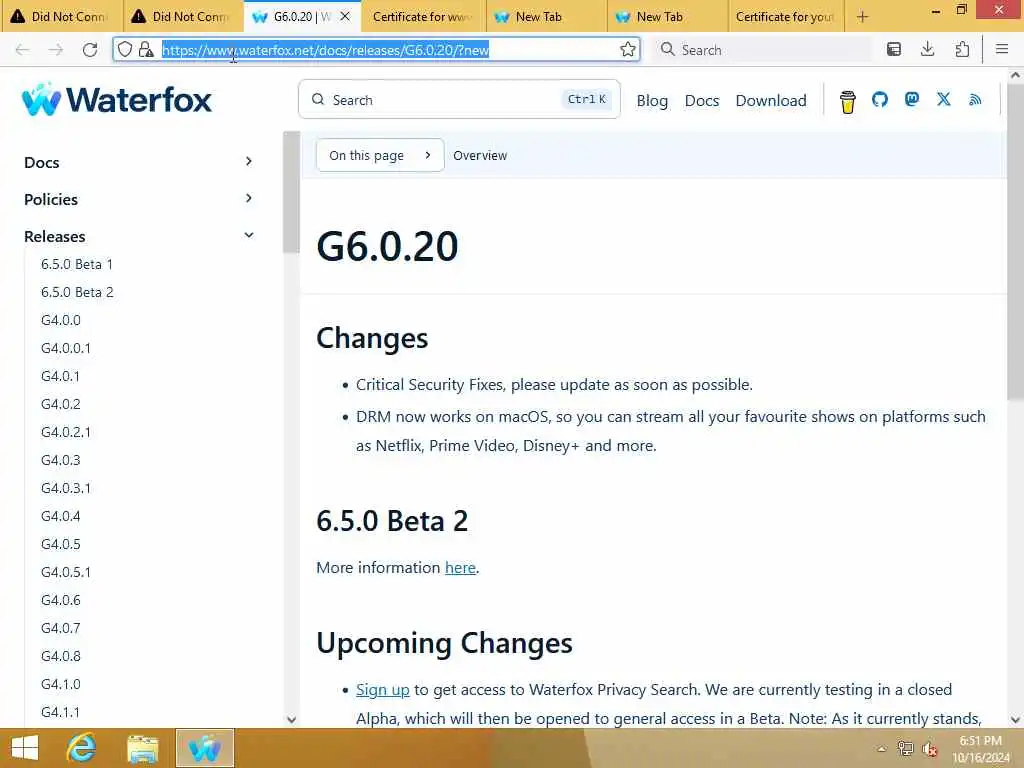Click the page vertical scrollbar thumb
Image resolution: width=1024 pixels, height=768 pixels.
1016,242
